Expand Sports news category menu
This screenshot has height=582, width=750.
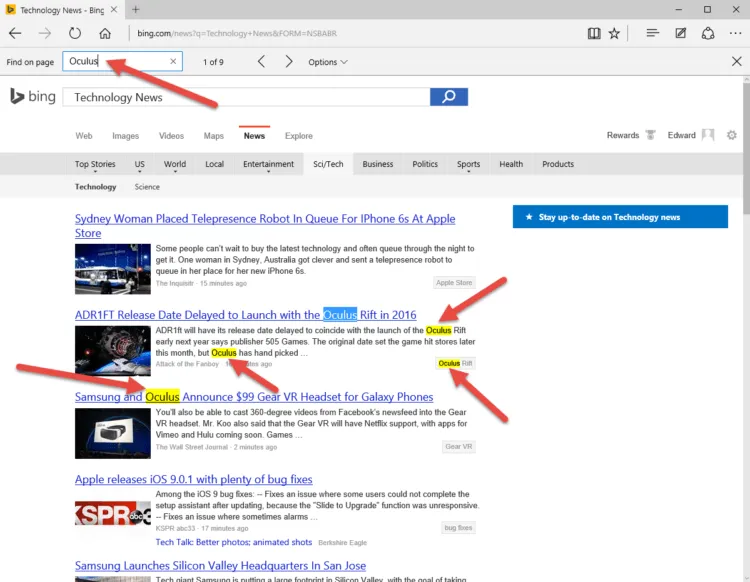click(468, 164)
